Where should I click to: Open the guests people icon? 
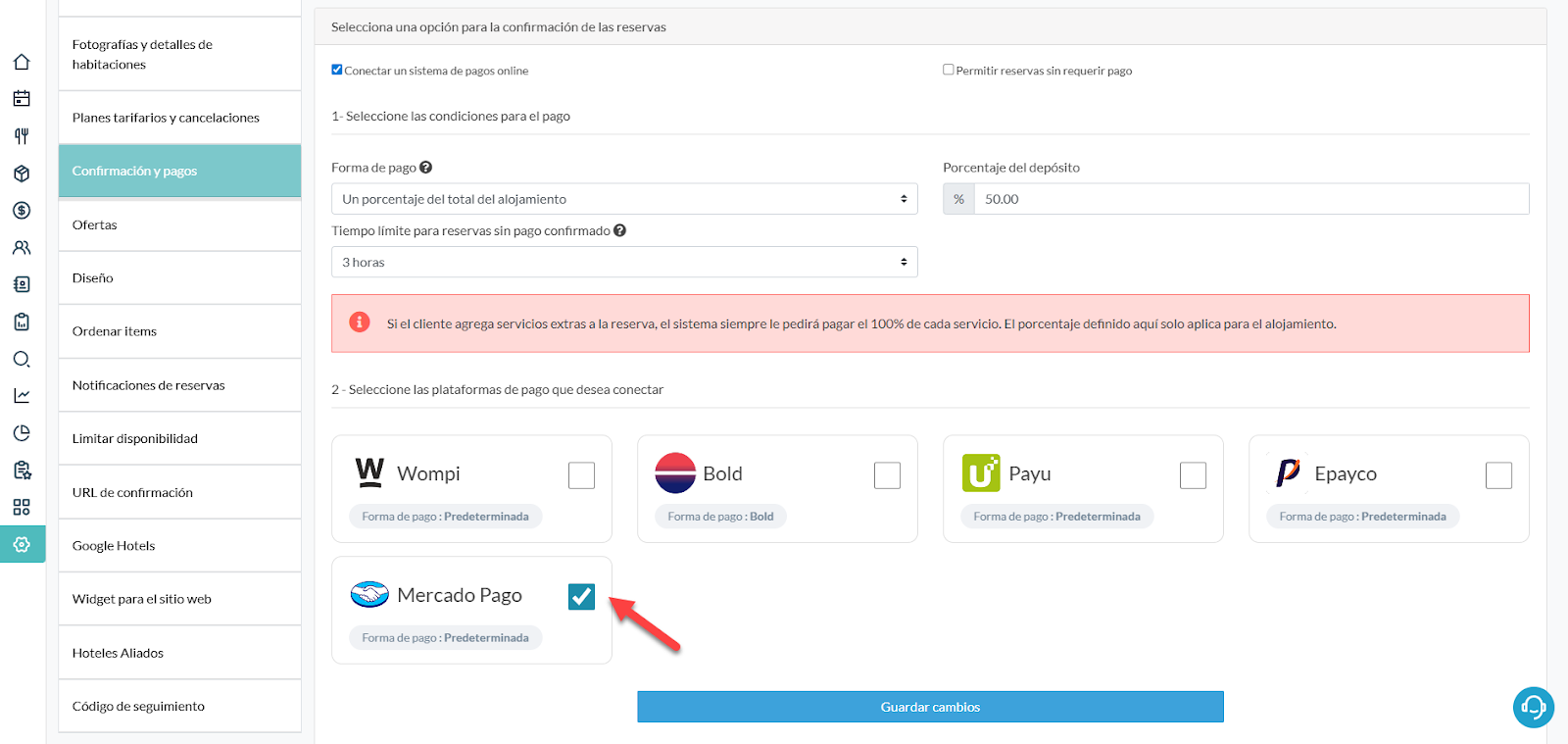pyautogui.click(x=22, y=248)
